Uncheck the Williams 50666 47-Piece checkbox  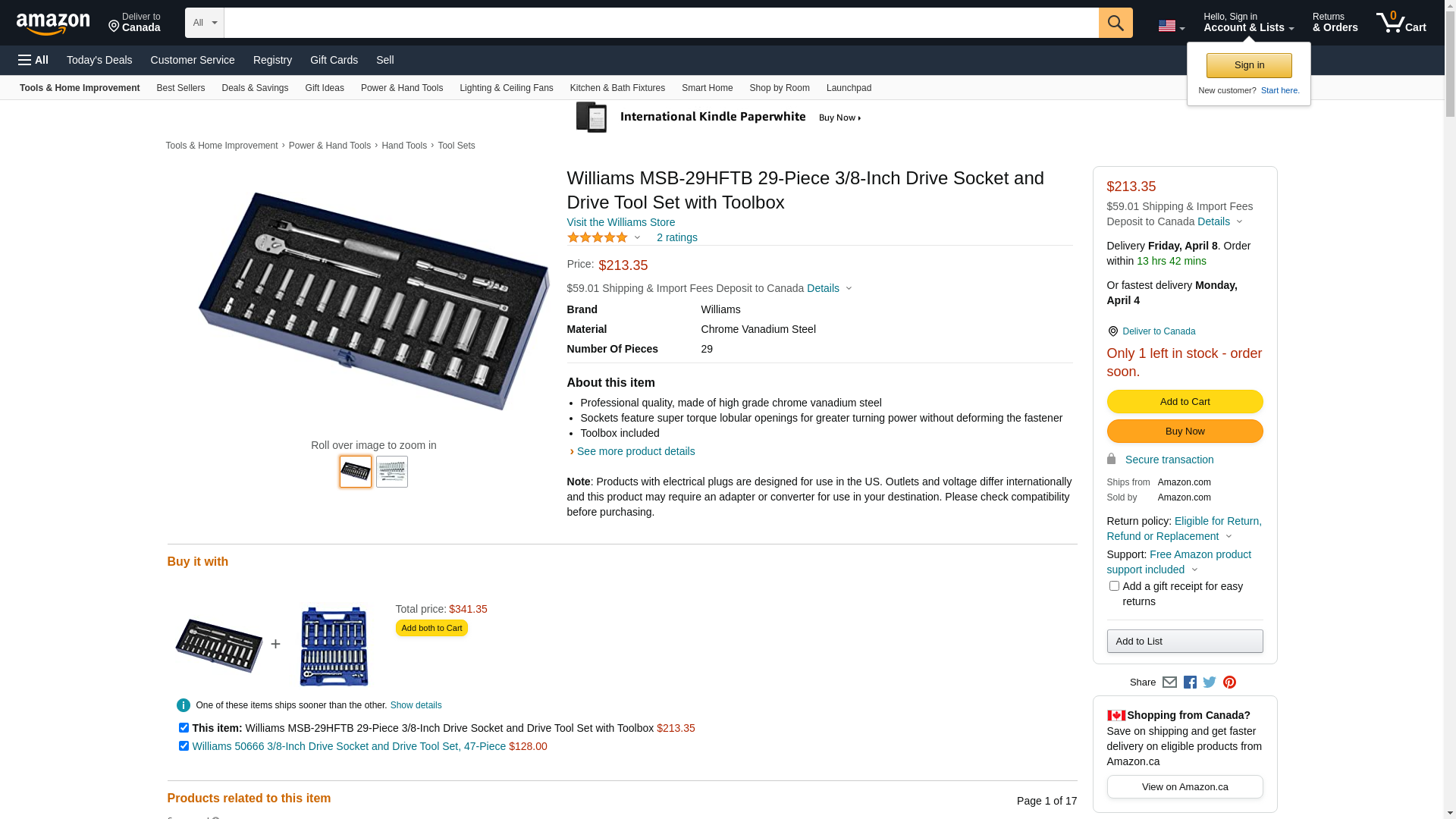tap(184, 746)
